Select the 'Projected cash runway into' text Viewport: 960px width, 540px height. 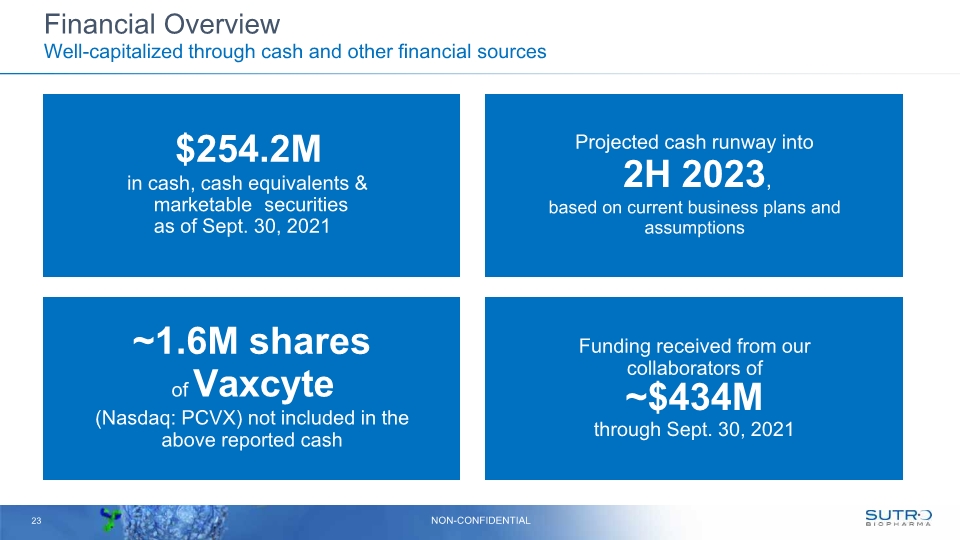693,142
